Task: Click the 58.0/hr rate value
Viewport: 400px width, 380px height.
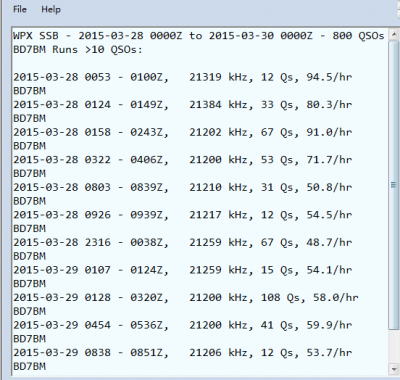Action: pyautogui.click(x=336, y=297)
